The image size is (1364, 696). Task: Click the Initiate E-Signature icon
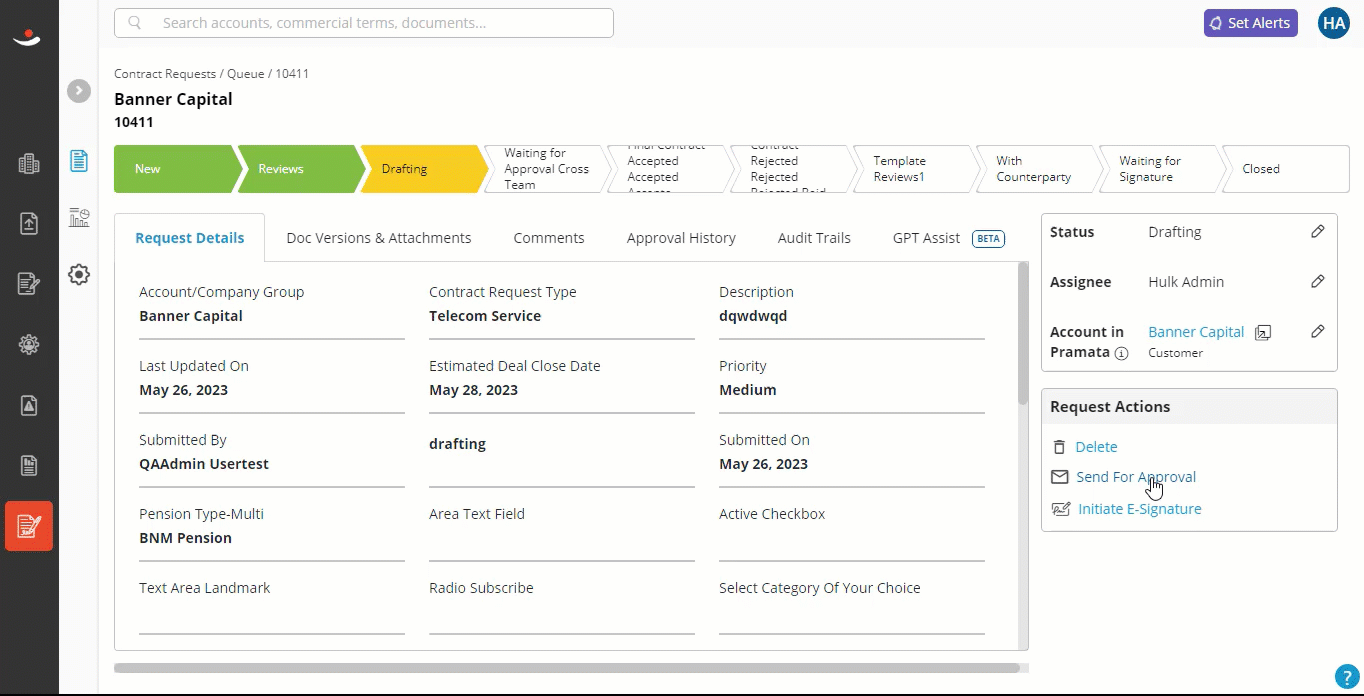point(1061,509)
